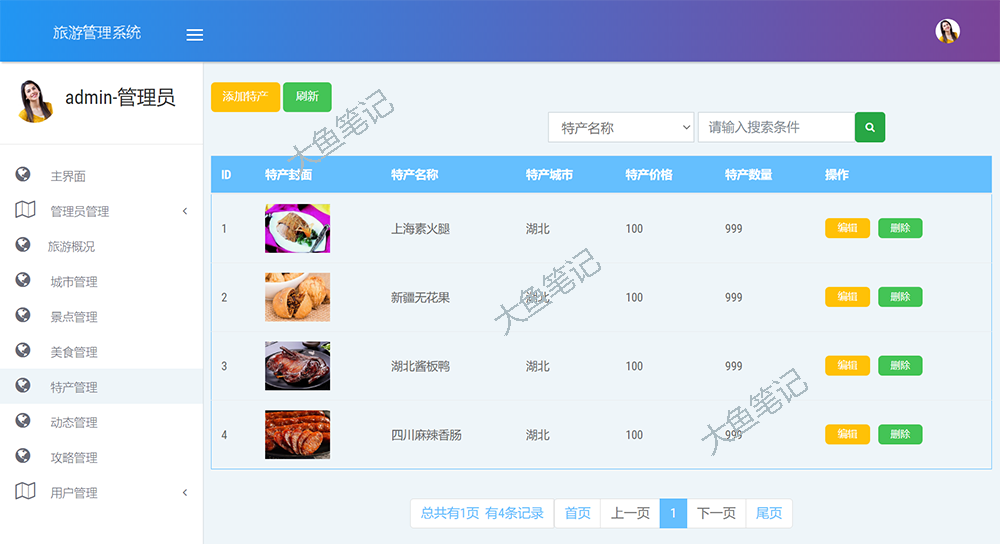This screenshot has width=1000, height=544.
Task: Click the 四川麻辣香肠 name cell
Action: [x=426, y=435]
